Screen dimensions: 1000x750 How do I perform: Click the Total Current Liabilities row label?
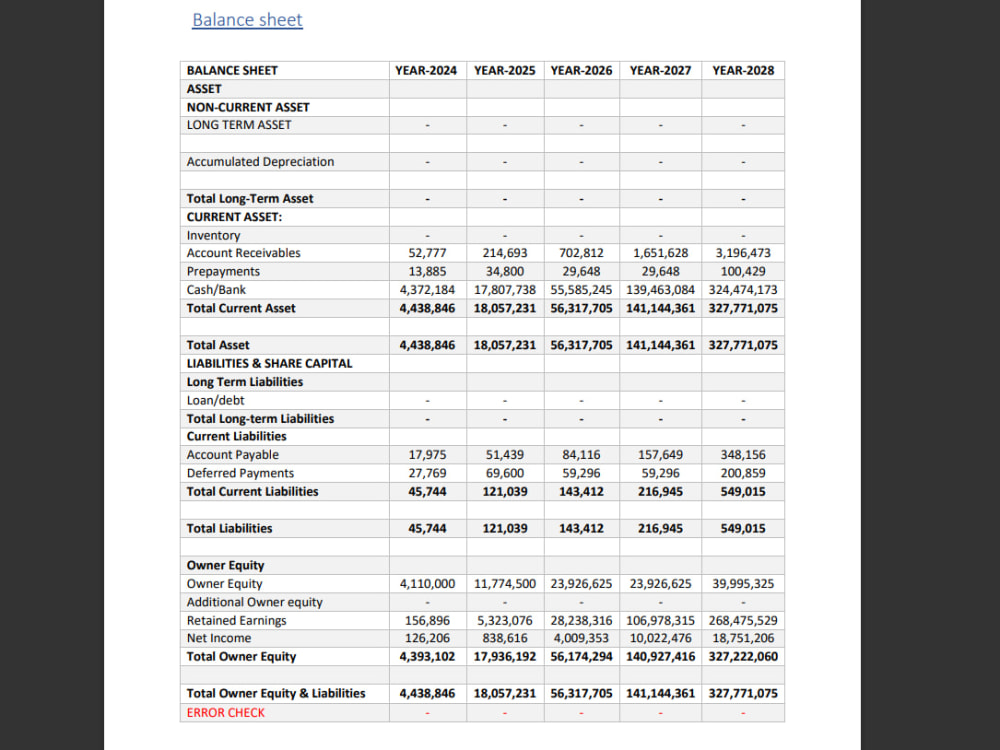[253, 492]
